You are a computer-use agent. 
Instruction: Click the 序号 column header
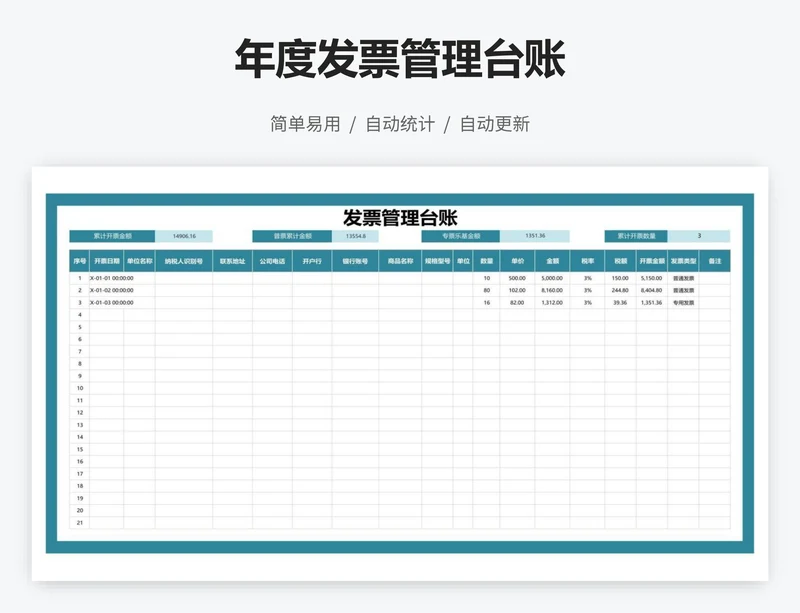click(x=80, y=261)
